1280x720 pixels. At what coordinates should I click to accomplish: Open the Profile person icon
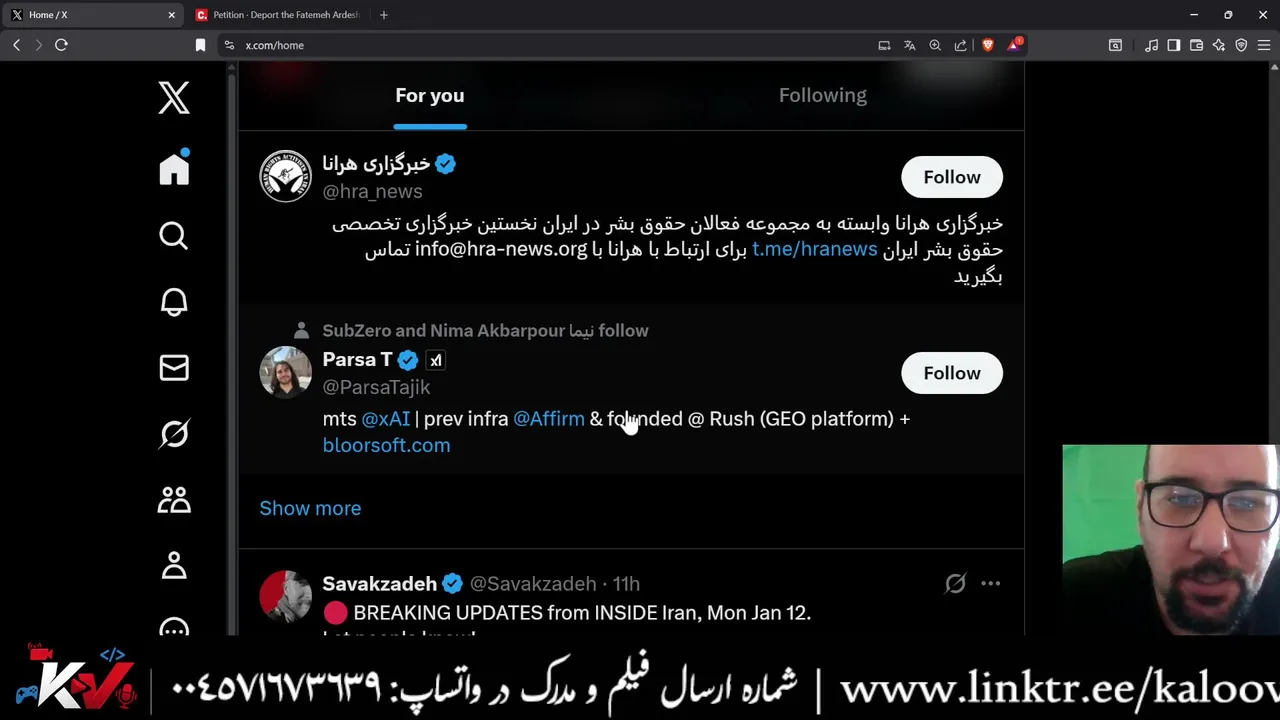174,565
